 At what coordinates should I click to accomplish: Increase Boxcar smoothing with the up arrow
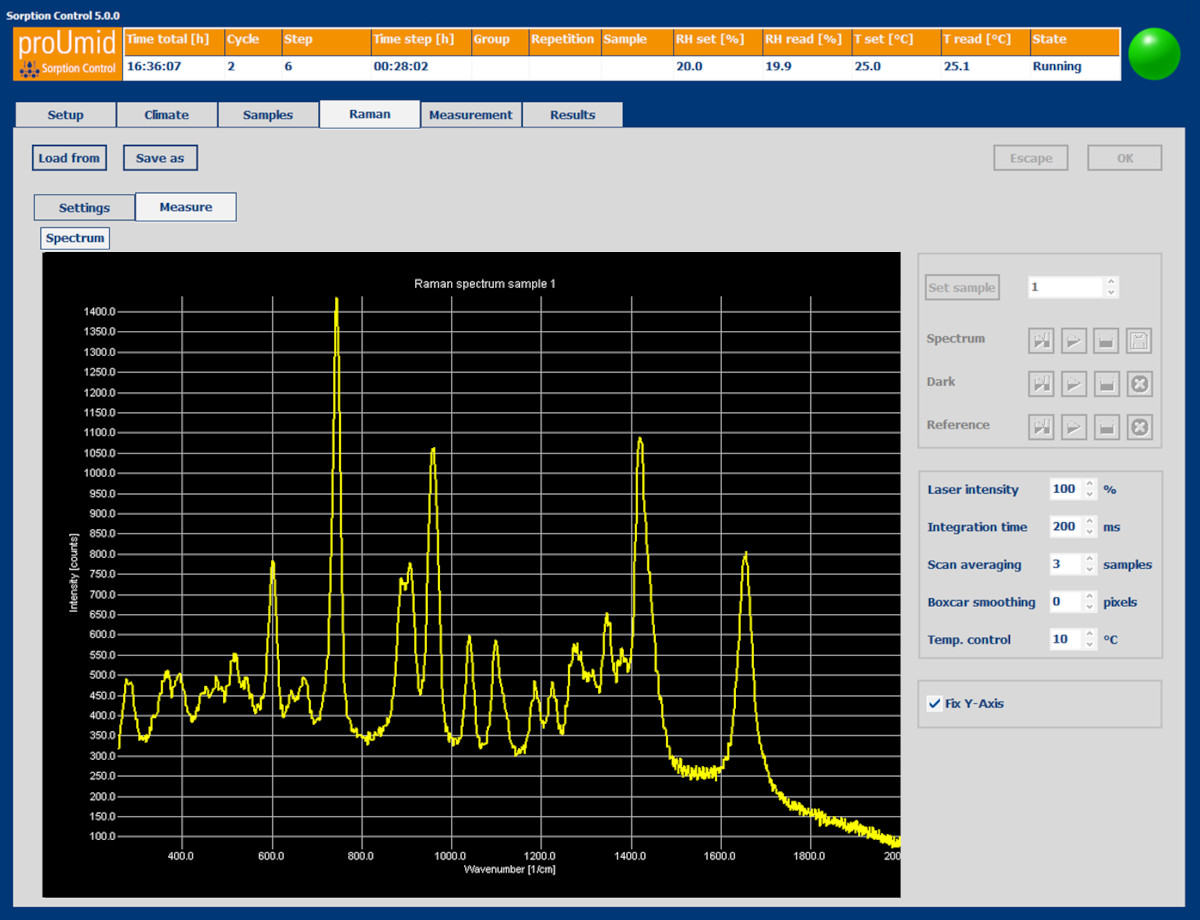1090,597
